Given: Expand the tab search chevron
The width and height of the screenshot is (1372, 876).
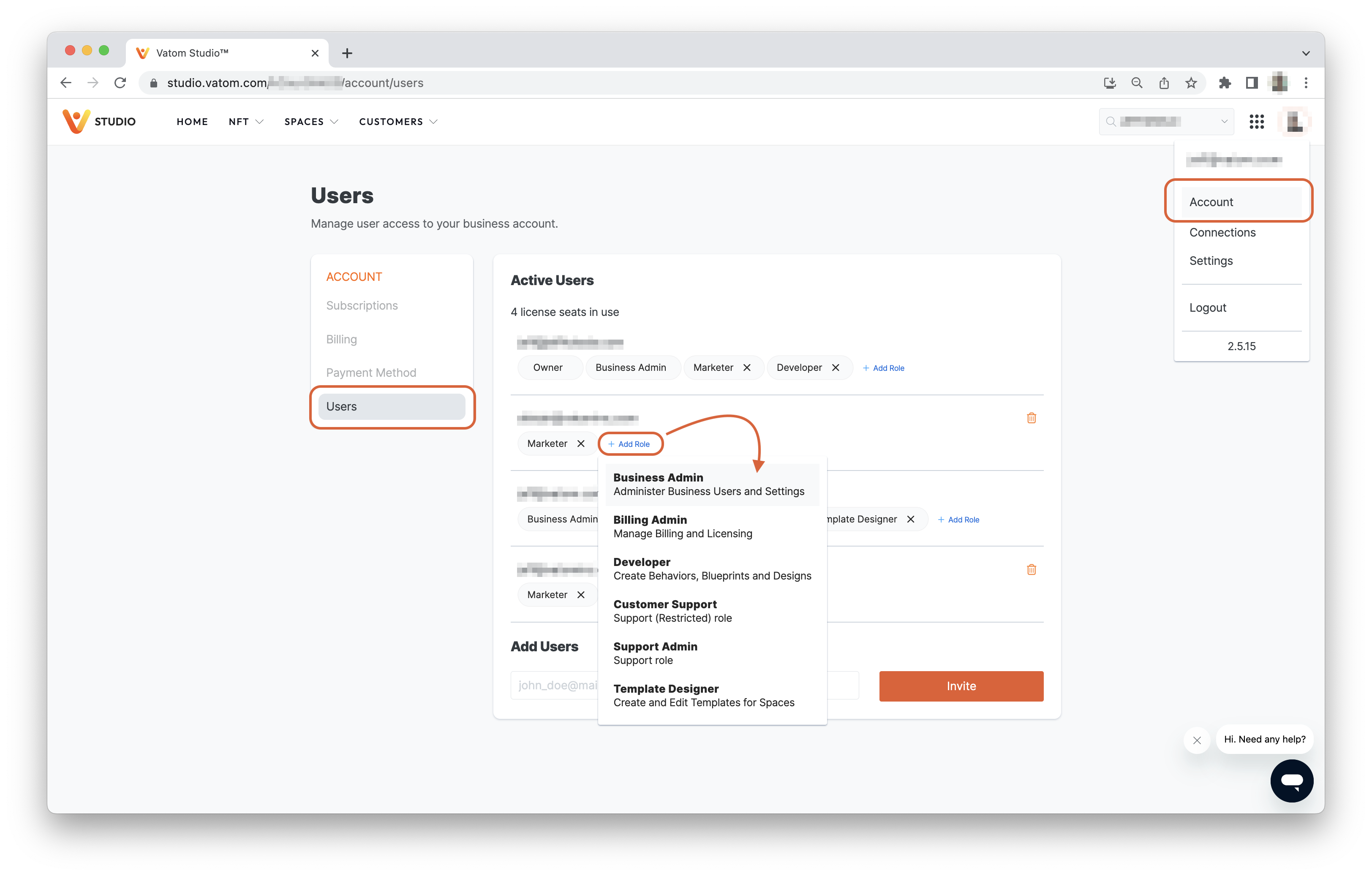Looking at the screenshot, I should coord(1306,53).
